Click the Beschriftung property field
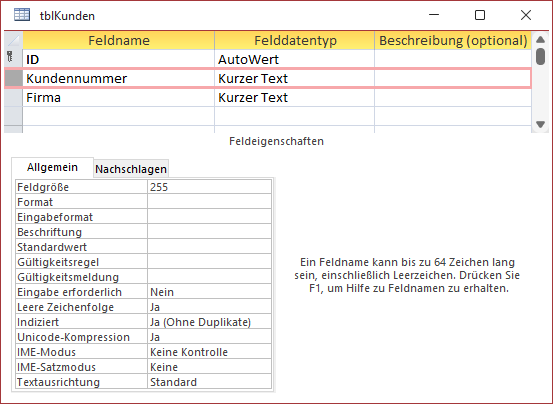This screenshot has height=404, width=553. click(209, 232)
